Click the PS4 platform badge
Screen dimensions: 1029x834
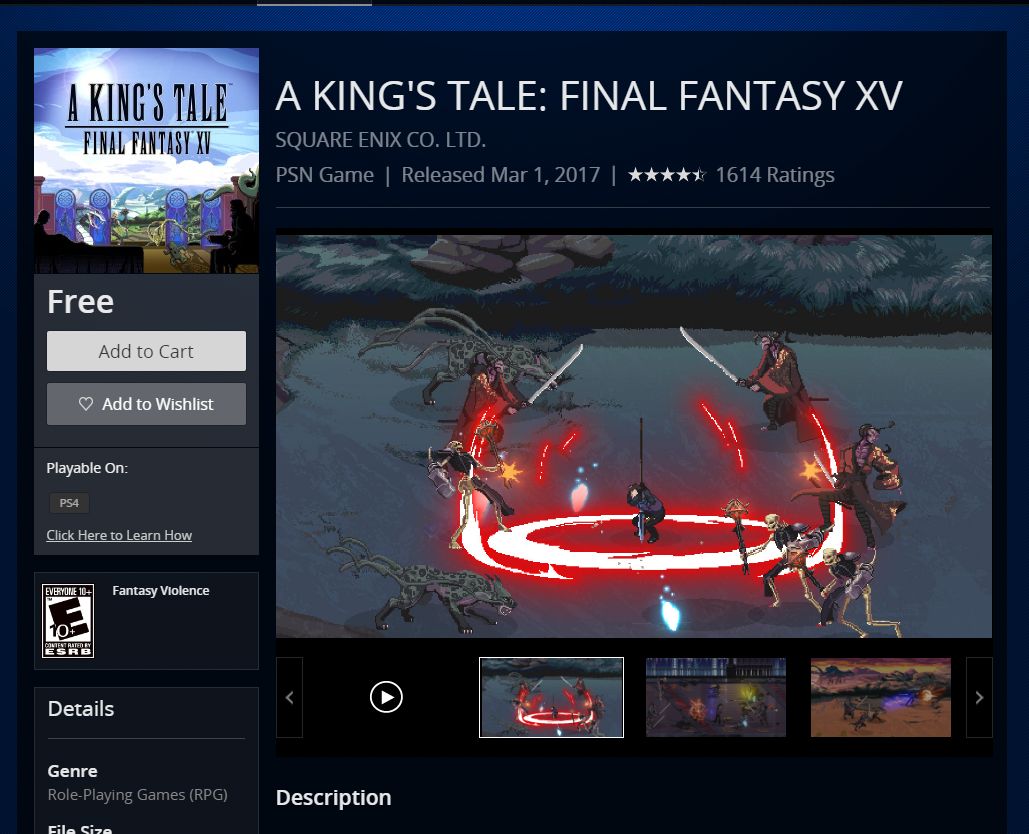pos(70,503)
